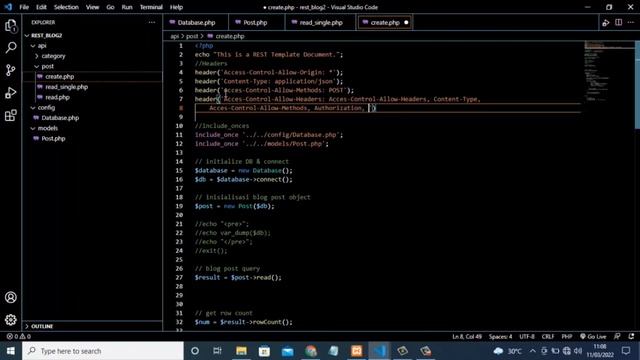
Task: Click the code minimap preview
Action: (x=608, y=71)
